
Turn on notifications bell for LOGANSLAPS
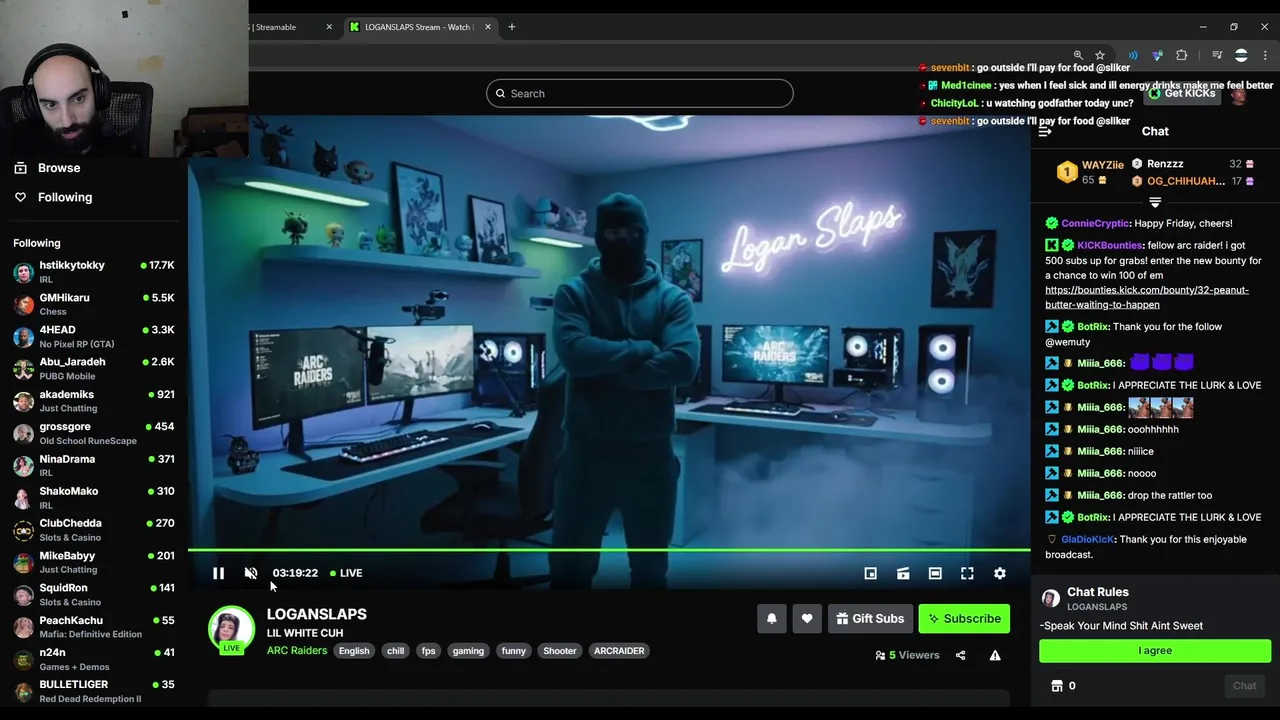[x=772, y=619]
